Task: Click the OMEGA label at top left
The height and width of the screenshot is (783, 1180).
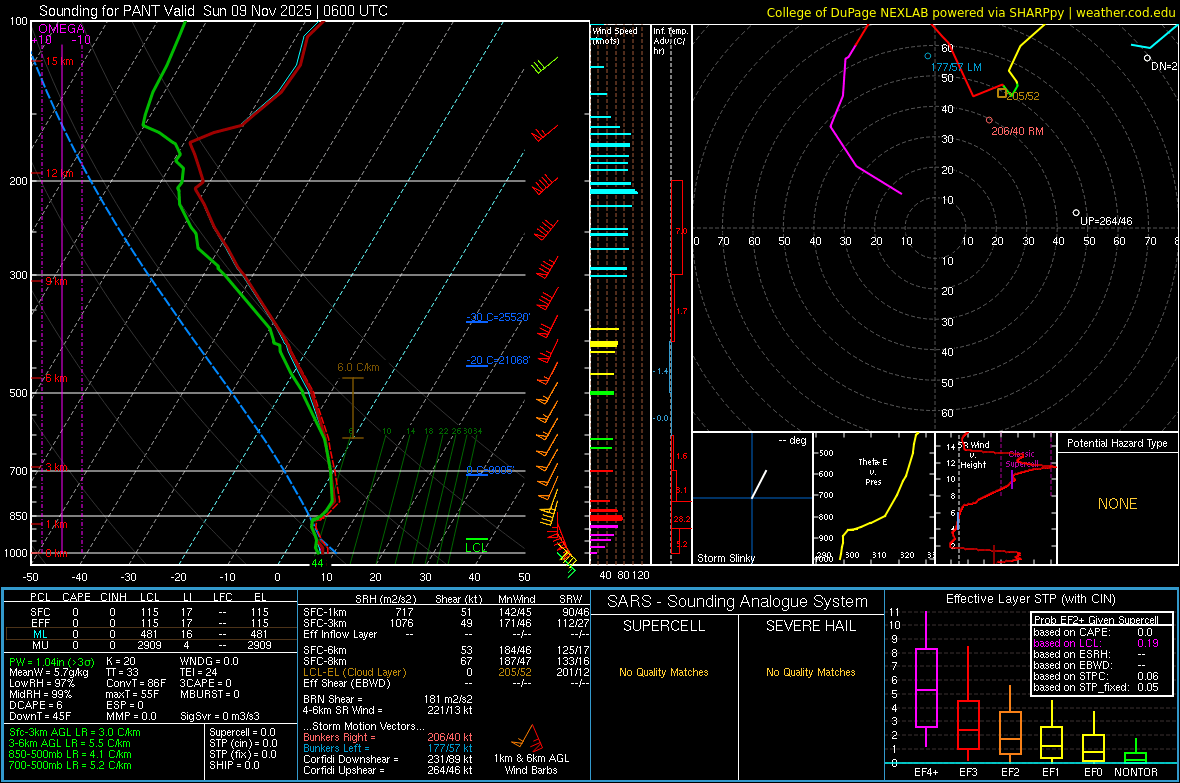Action: click(x=61, y=29)
